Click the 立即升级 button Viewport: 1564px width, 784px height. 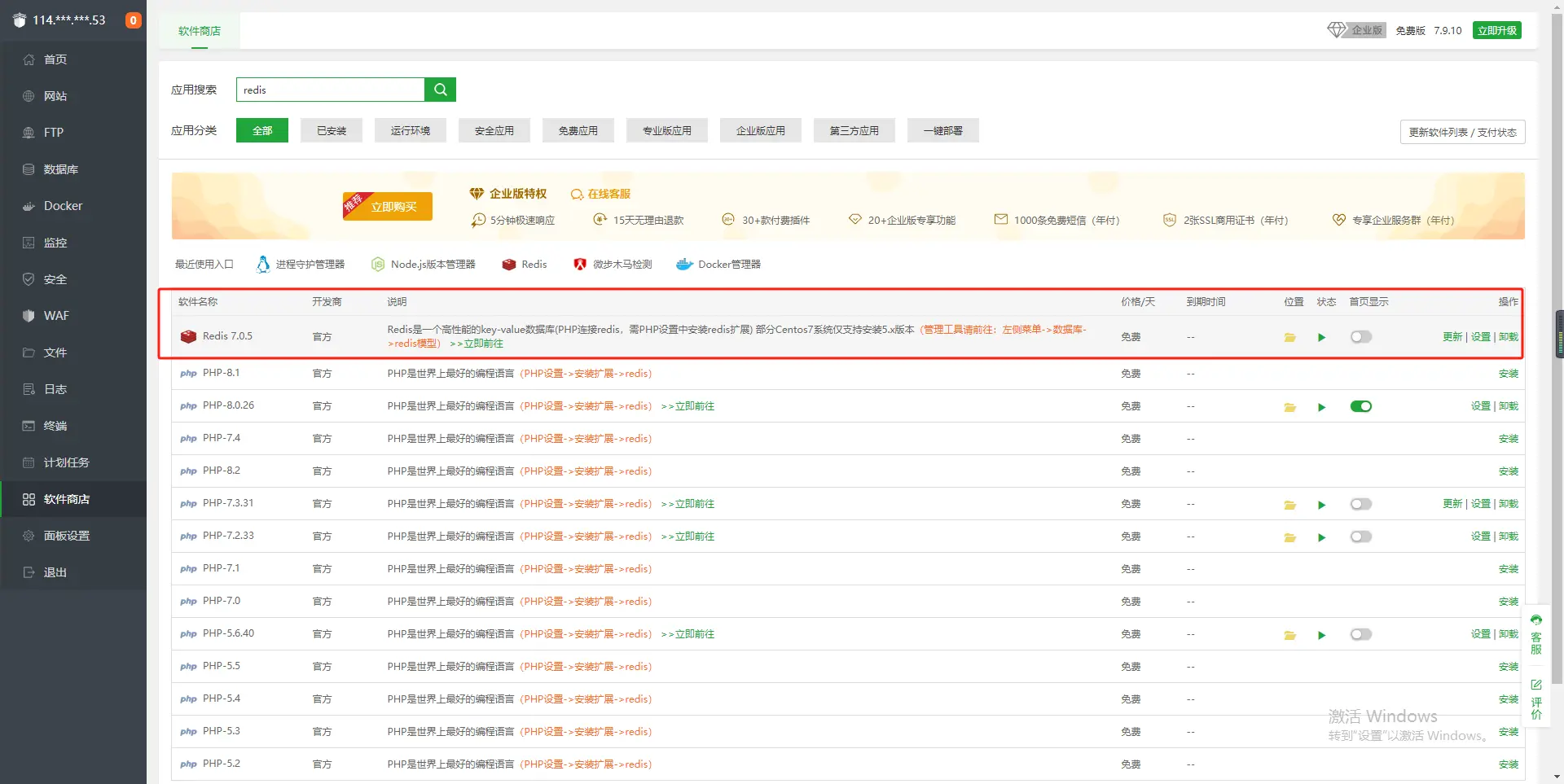coord(1497,30)
